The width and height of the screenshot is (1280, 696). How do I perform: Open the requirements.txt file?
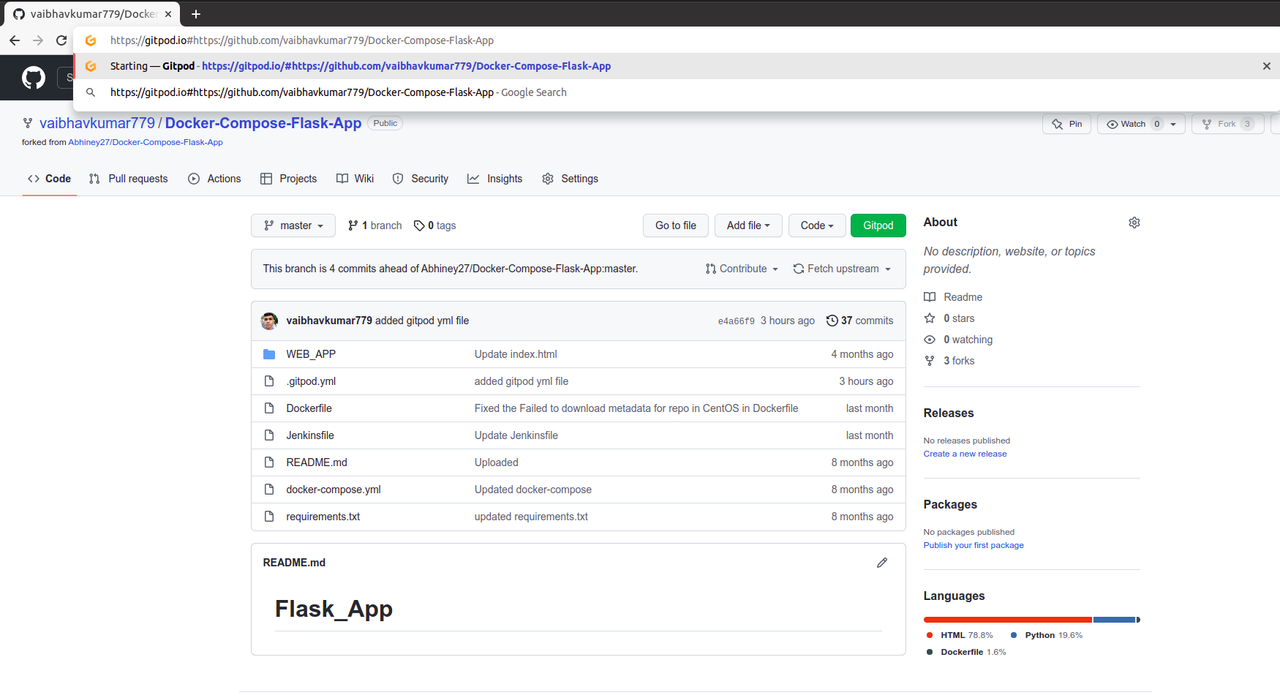[x=323, y=517]
